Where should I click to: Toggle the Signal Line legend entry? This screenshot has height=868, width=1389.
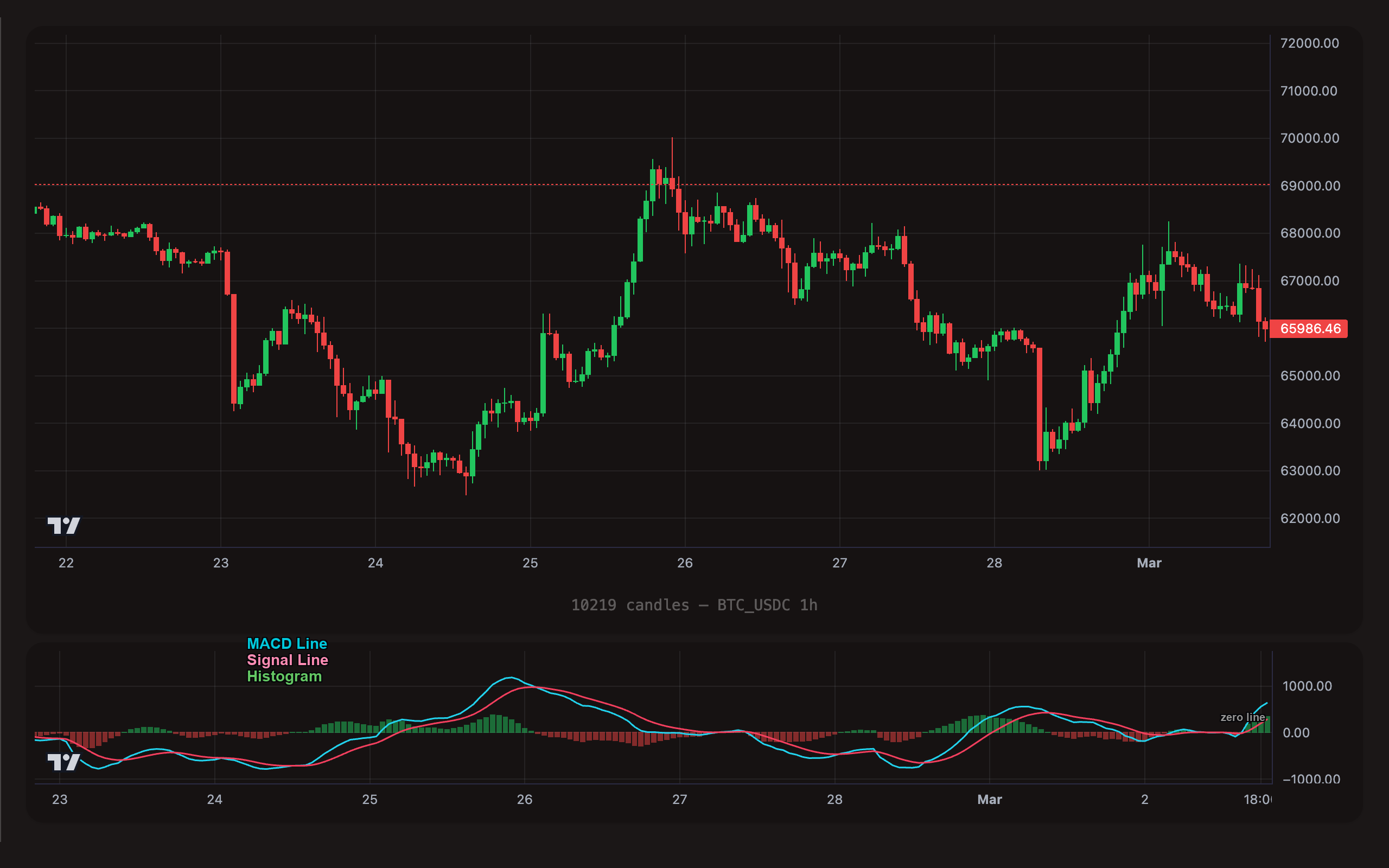(287, 660)
